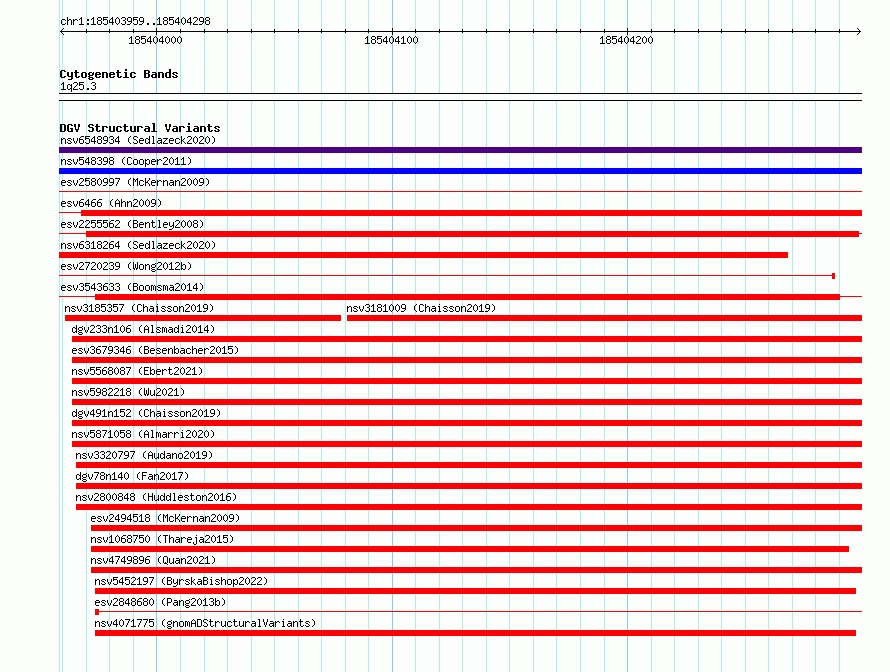Click the red bar under nsv5568087 (Ebert2021)
Screen dimensions: 890x672
tap(467, 381)
